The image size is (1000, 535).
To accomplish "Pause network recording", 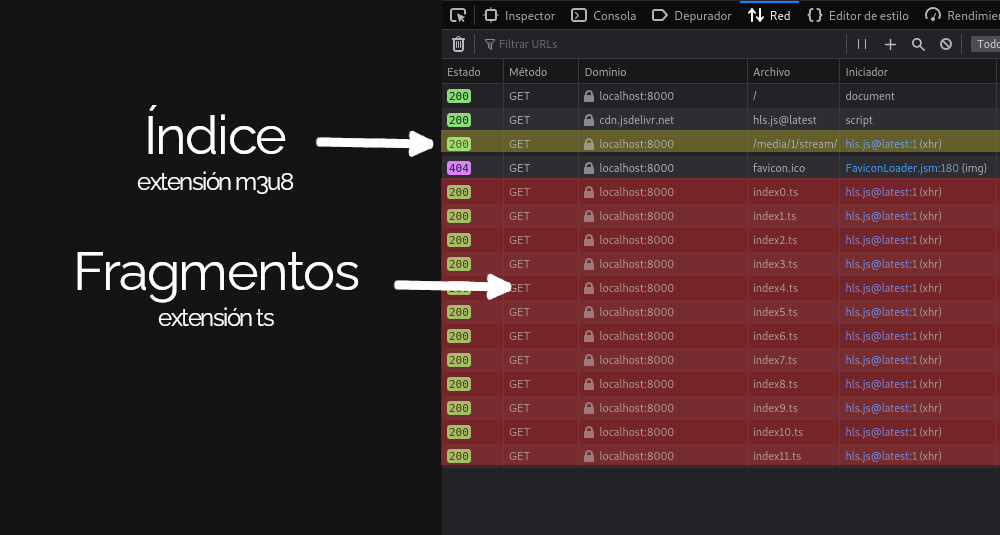I will [862, 44].
